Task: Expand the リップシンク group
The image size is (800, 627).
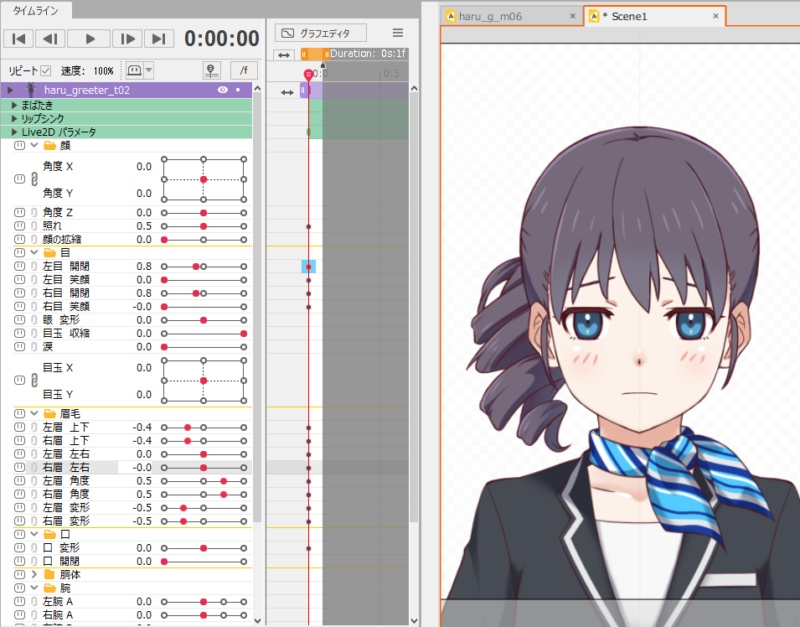Action: coord(14,118)
